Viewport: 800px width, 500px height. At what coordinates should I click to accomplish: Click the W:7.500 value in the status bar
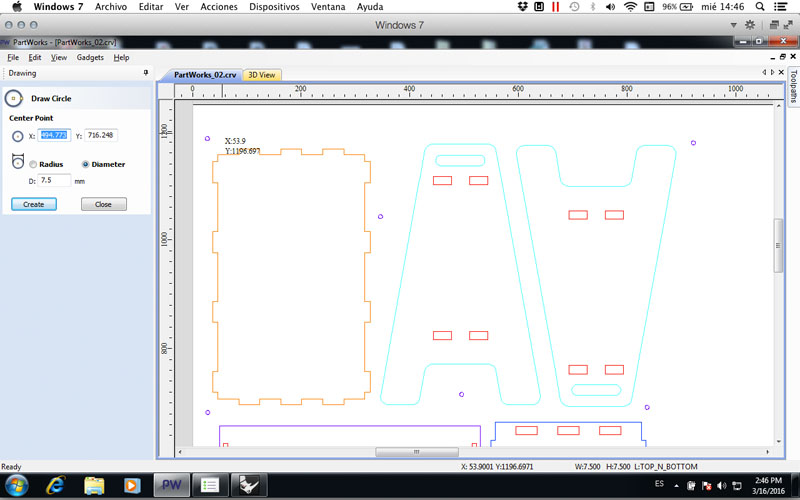587,466
